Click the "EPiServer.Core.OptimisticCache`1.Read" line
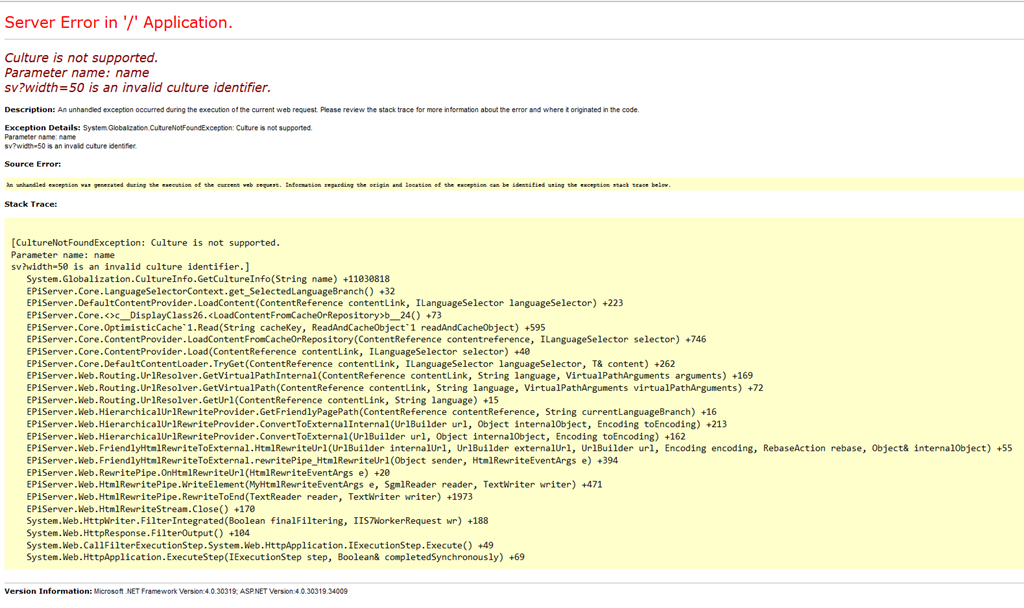The height and width of the screenshot is (608, 1024). [286, 328]
